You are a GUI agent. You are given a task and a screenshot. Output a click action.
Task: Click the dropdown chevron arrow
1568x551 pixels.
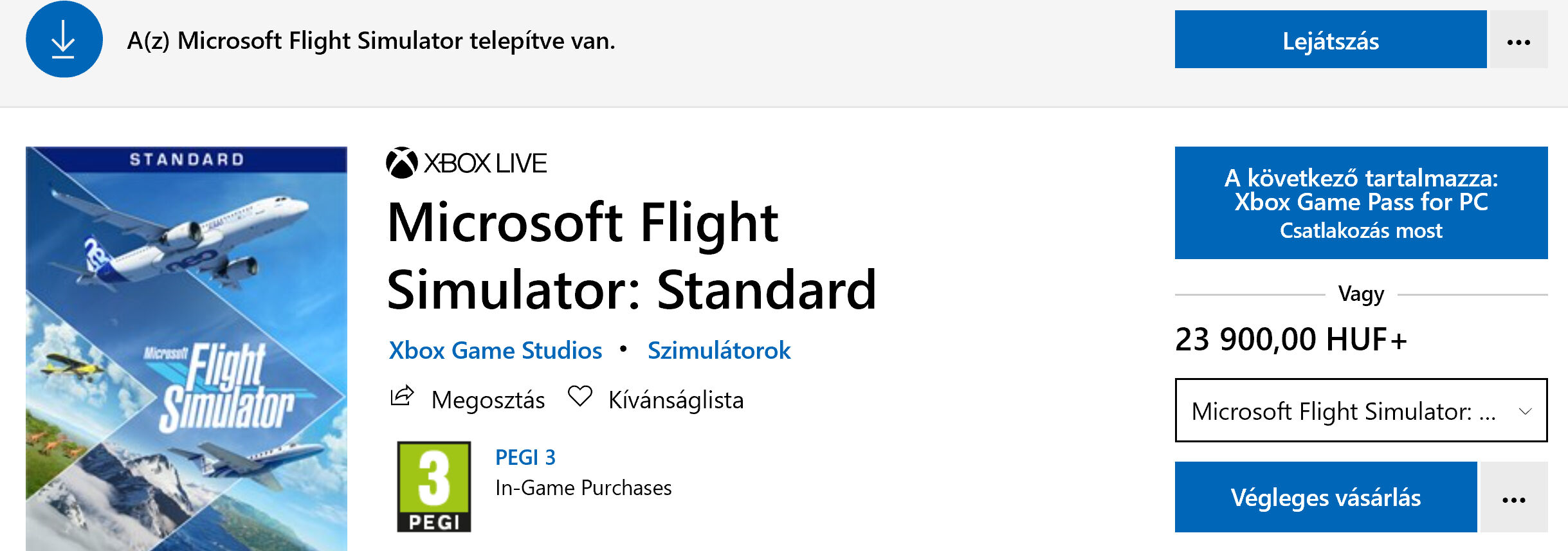point(1525,411)
